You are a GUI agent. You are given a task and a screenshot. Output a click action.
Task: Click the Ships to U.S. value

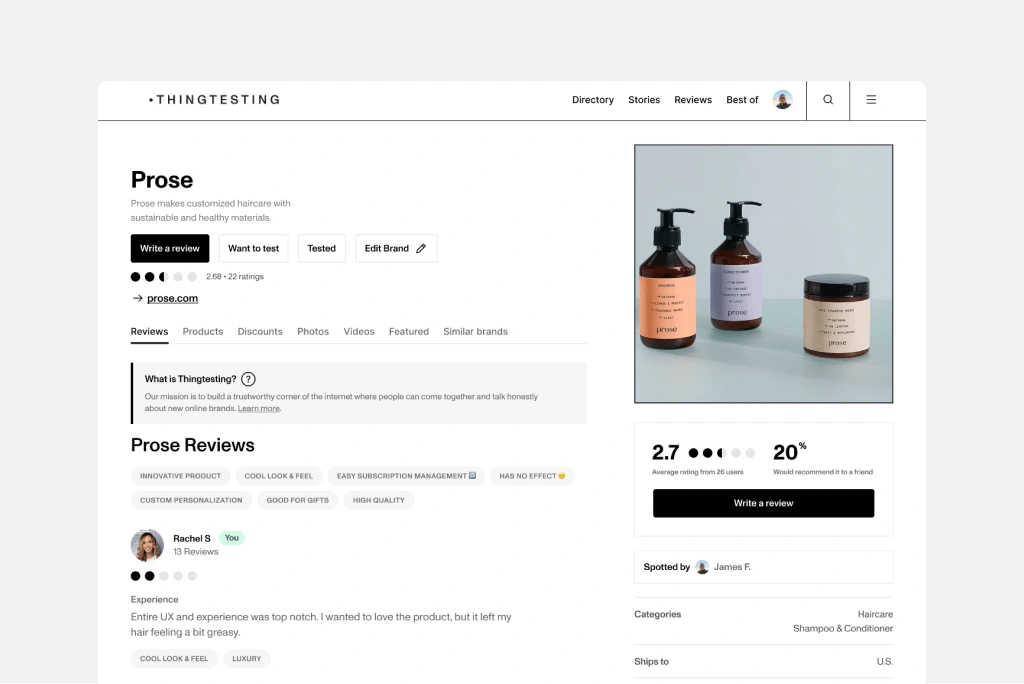(885, 662)
